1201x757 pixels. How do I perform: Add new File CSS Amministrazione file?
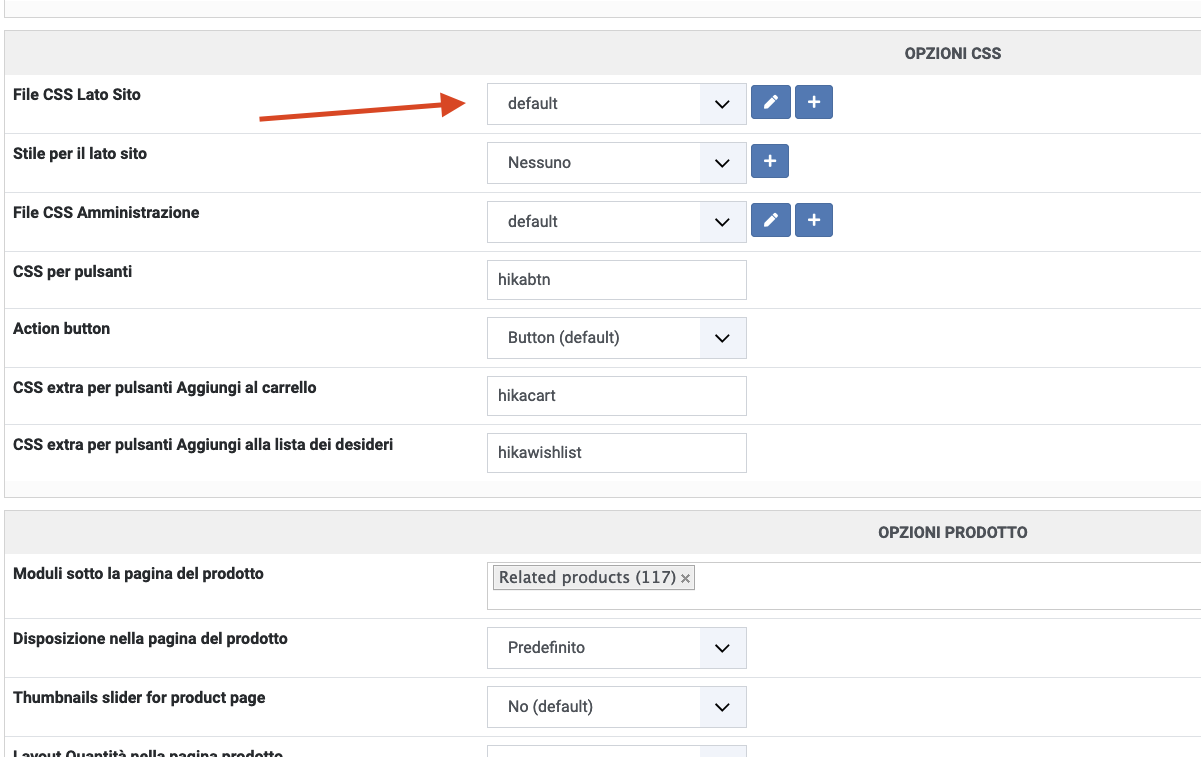[x=814, y=221]
